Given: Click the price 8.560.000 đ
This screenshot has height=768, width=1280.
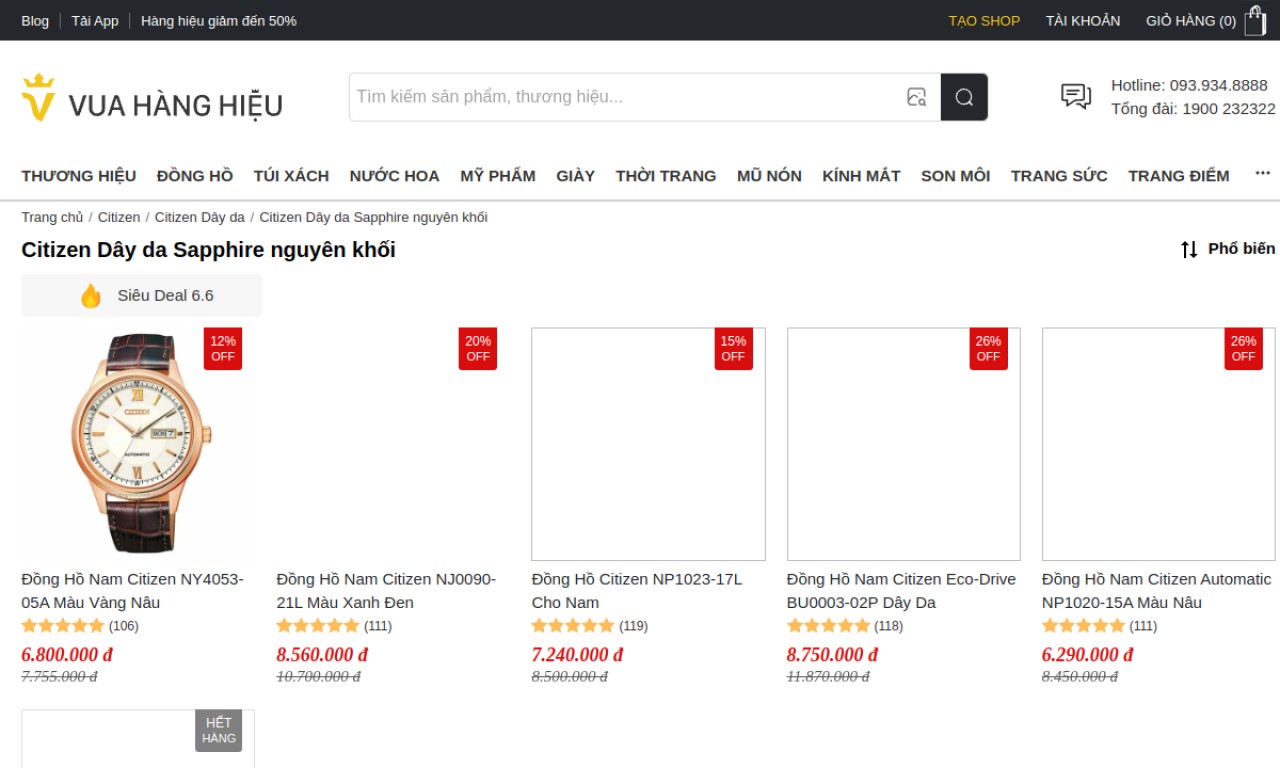Looking at the screenshot, I should (x=322, y=655).
